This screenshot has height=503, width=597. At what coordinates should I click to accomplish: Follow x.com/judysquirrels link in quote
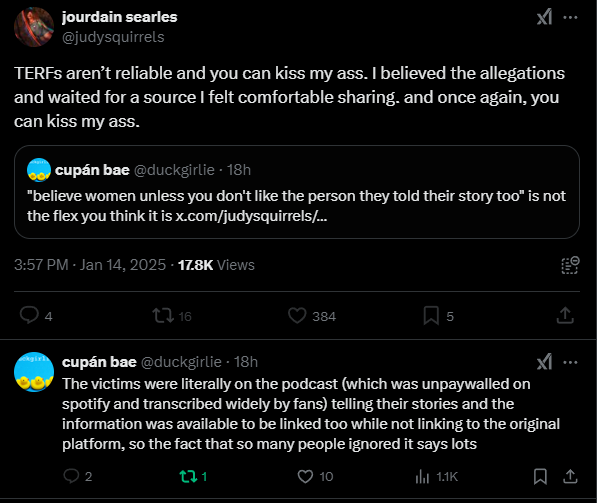pyautogui.click(x=251, y=216)
